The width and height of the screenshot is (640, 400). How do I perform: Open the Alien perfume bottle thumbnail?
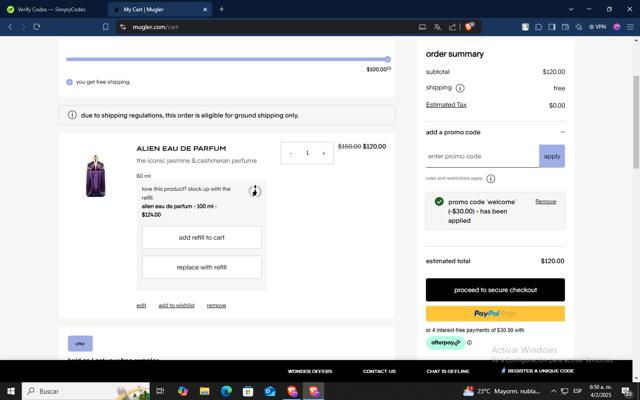tap(96, 176)
